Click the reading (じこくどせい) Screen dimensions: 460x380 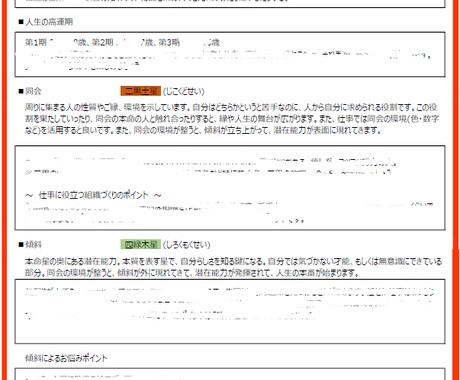tap(184, 91)
